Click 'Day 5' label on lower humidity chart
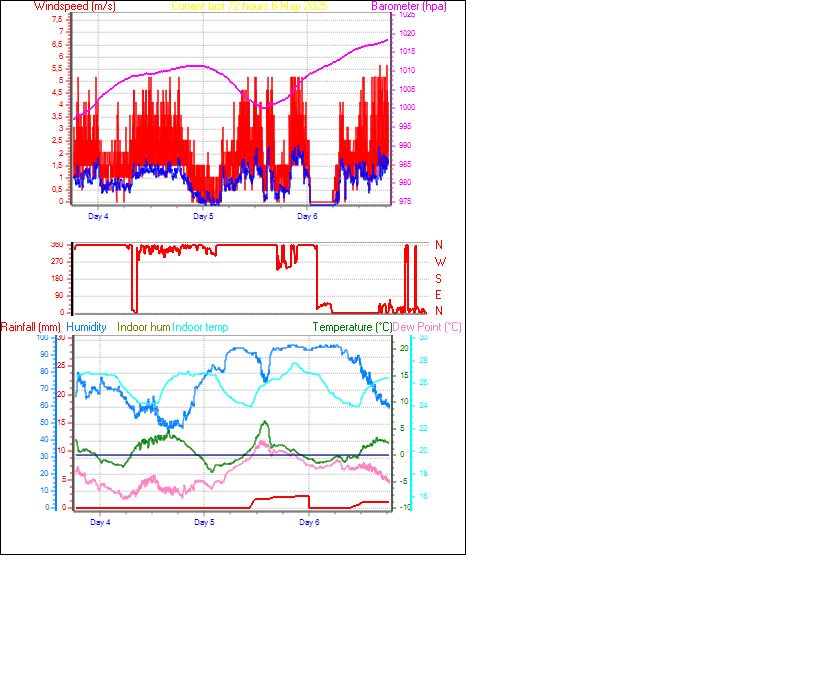Viewport: 816px width, 683px height. click(205, 522)
